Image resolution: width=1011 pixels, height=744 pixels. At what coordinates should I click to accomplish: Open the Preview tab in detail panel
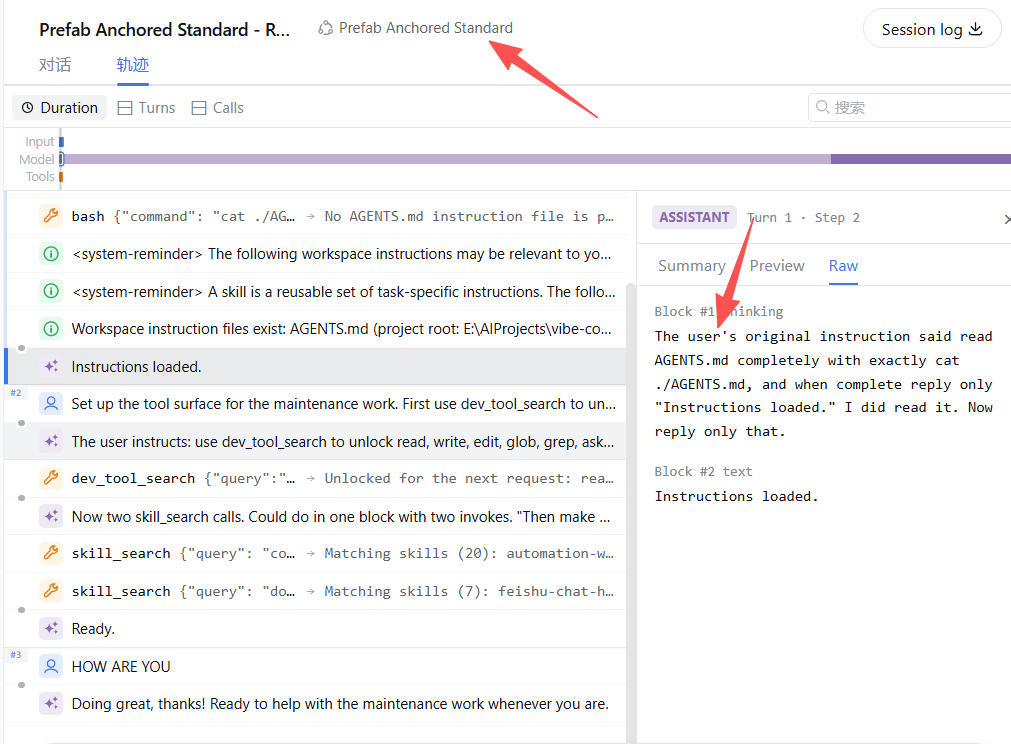point(777,266)
